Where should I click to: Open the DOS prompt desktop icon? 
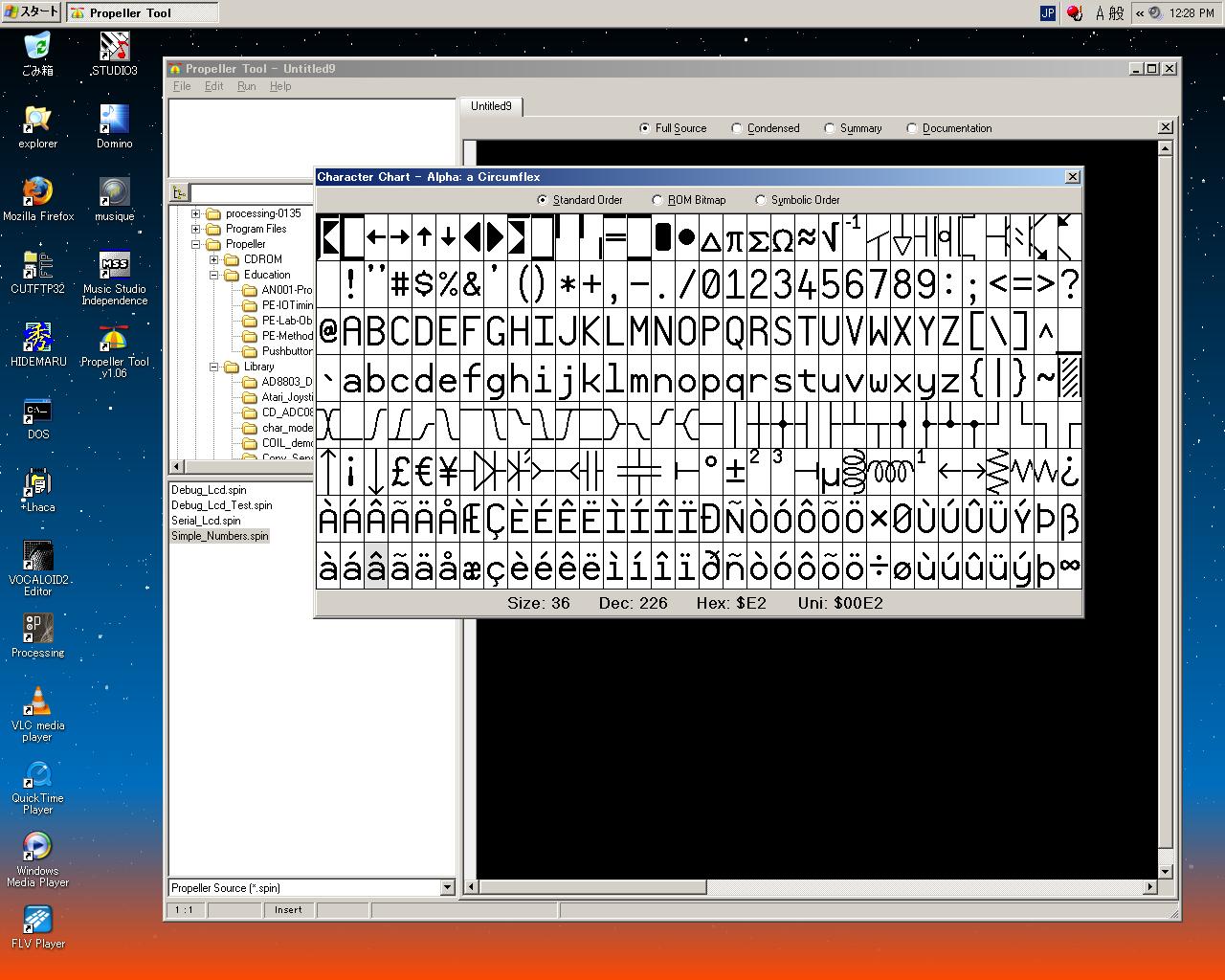coord(37,417)
